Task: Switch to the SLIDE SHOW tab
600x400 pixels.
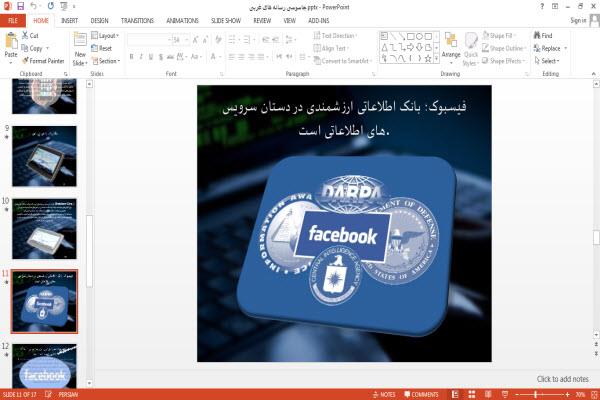Action: [226, 21]
